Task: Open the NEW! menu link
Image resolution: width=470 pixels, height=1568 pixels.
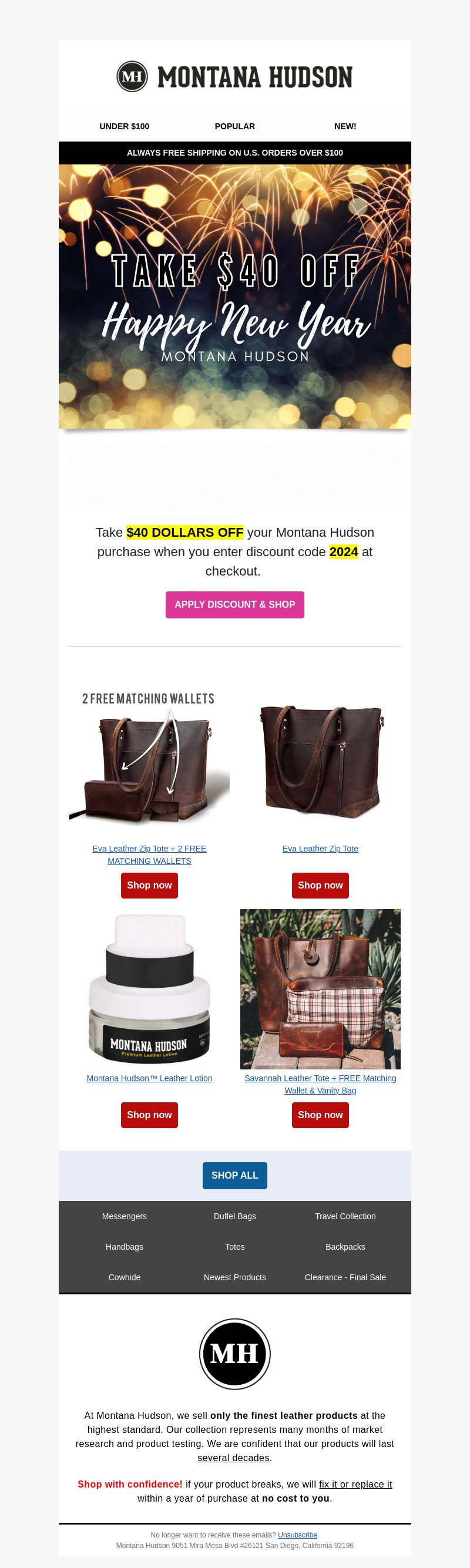Action: tap(345, 126)
